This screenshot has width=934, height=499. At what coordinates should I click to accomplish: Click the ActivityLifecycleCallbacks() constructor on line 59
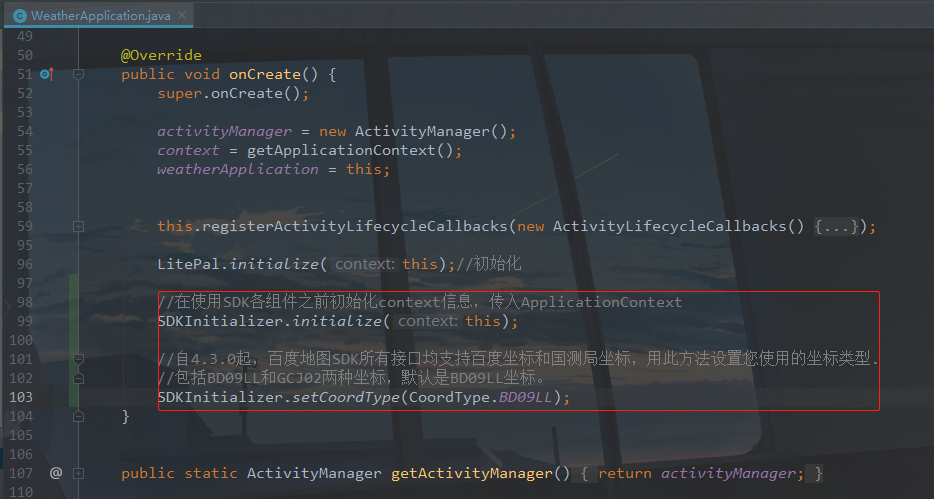click(678, 226)
